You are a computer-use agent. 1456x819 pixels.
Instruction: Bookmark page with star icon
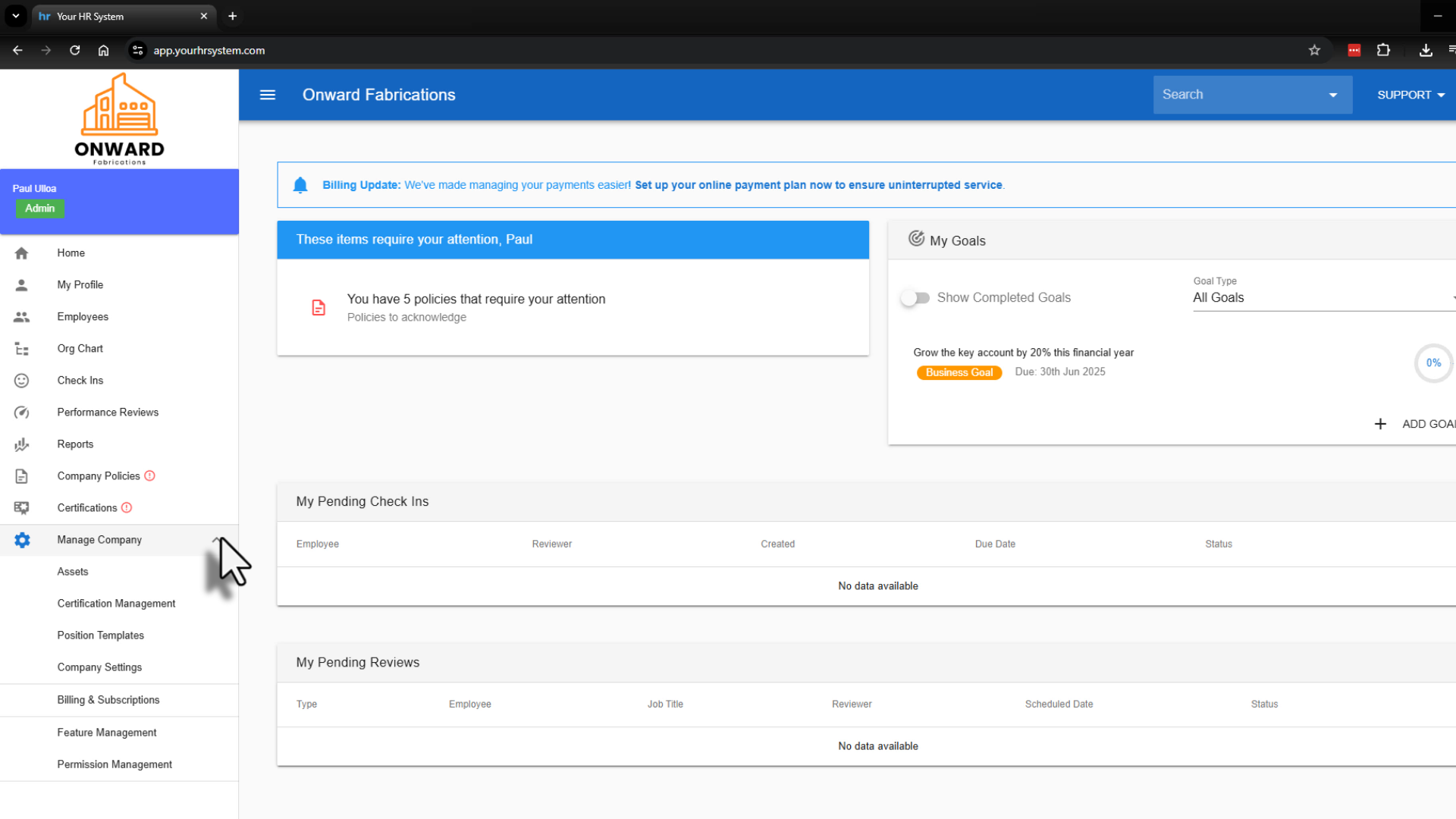(x=1314, y=50)
